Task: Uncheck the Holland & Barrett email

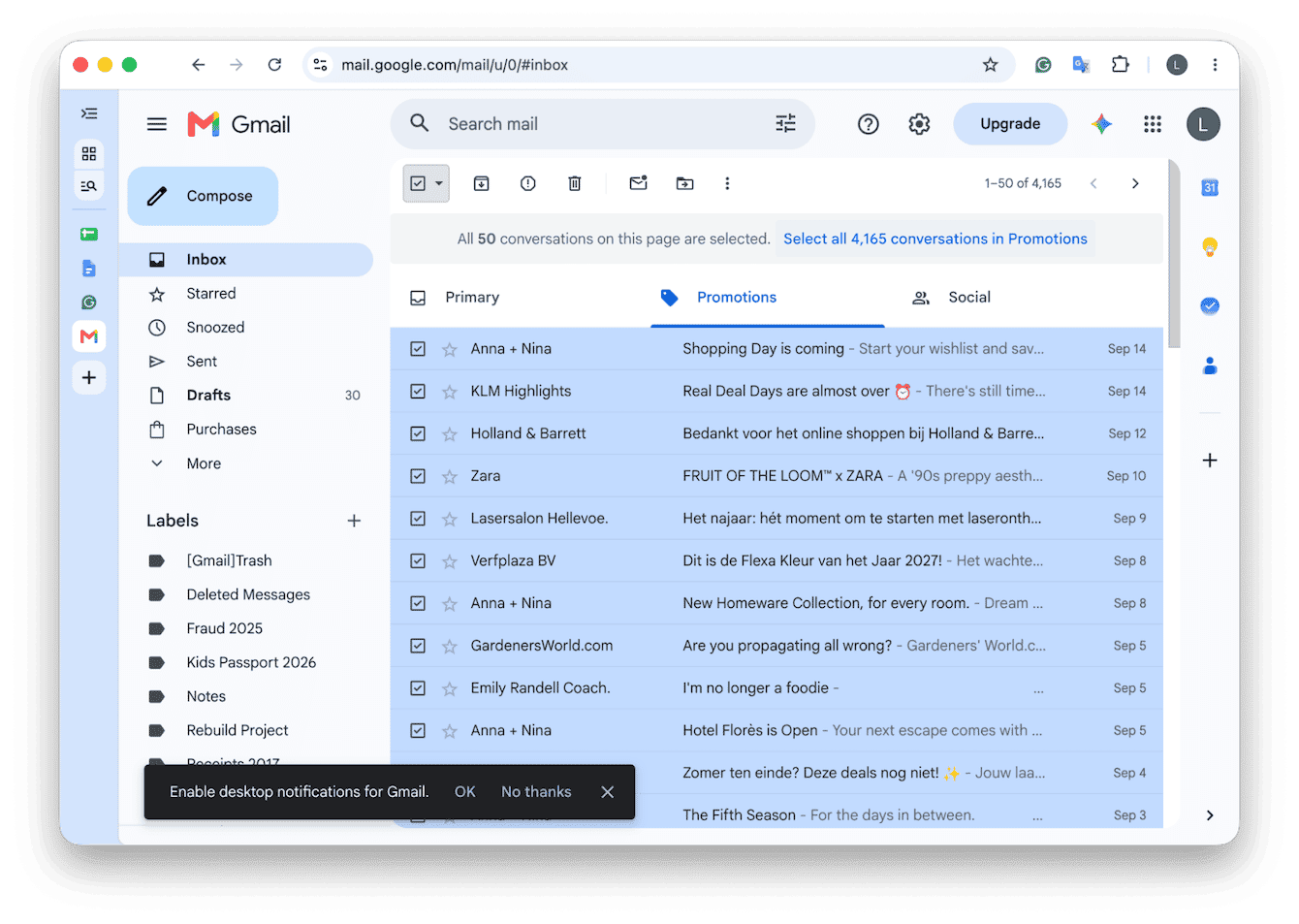Action: 418,433
